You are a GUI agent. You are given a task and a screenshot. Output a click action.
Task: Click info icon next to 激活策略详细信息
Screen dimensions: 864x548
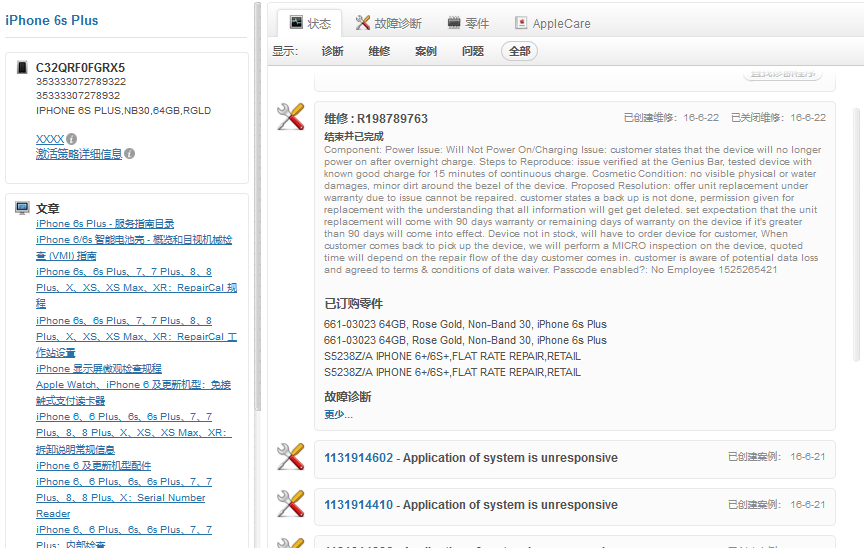point(129,154)
